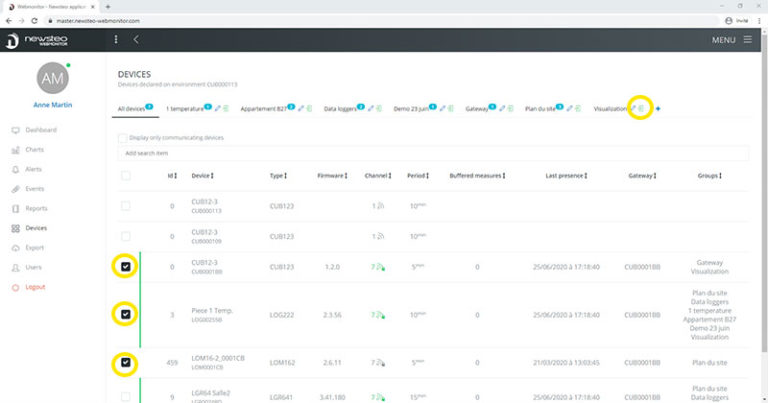This screenshot has width=768, height=403.
Task: Click the Newsteo Webmonitor logo
Action: 37,40
